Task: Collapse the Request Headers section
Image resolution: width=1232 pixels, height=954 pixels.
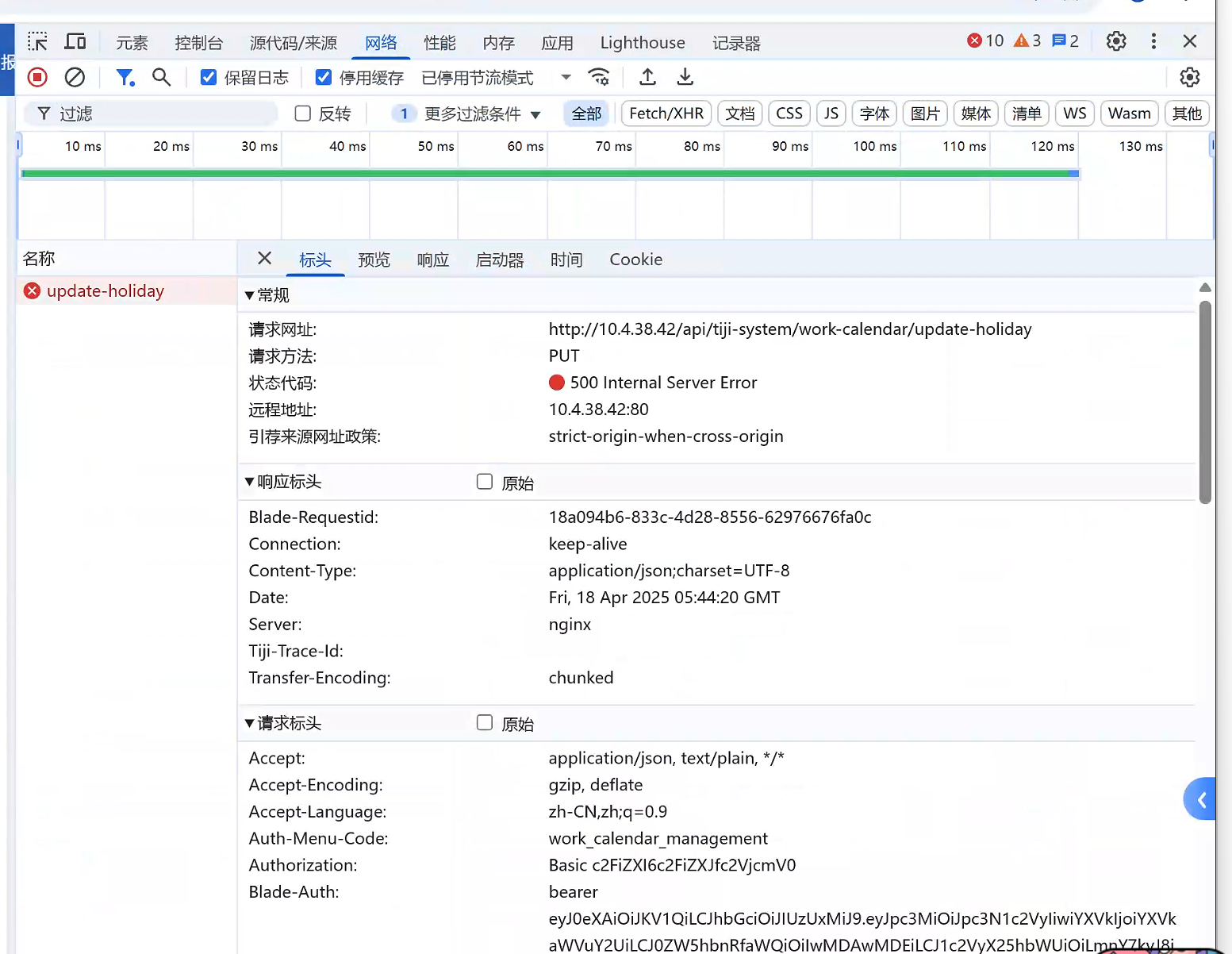Action: tap(284, 723)
